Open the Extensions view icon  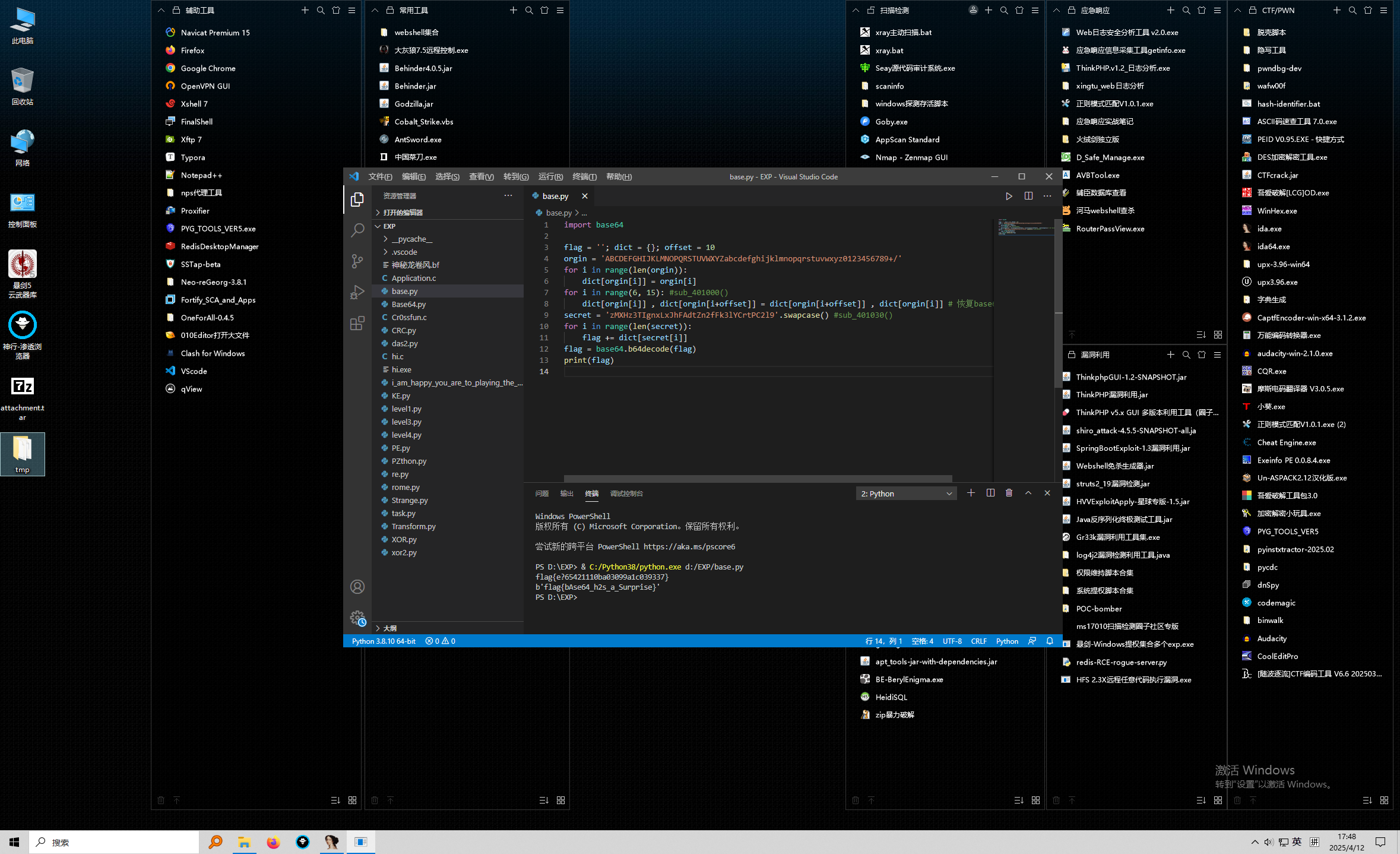pos(357,324)
